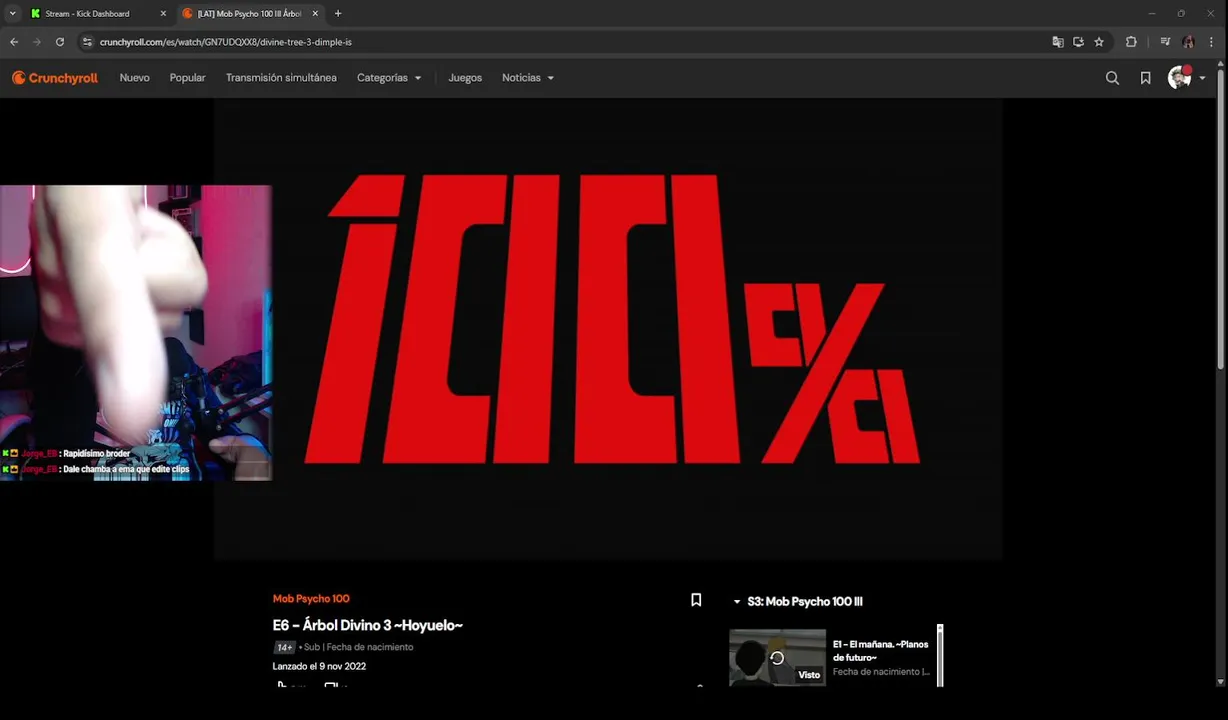The height and width of the screenshot is (720, 1228).
Task: Open watchlist bookmark in Crunchyroll header
Action: tap(1145, 78)
